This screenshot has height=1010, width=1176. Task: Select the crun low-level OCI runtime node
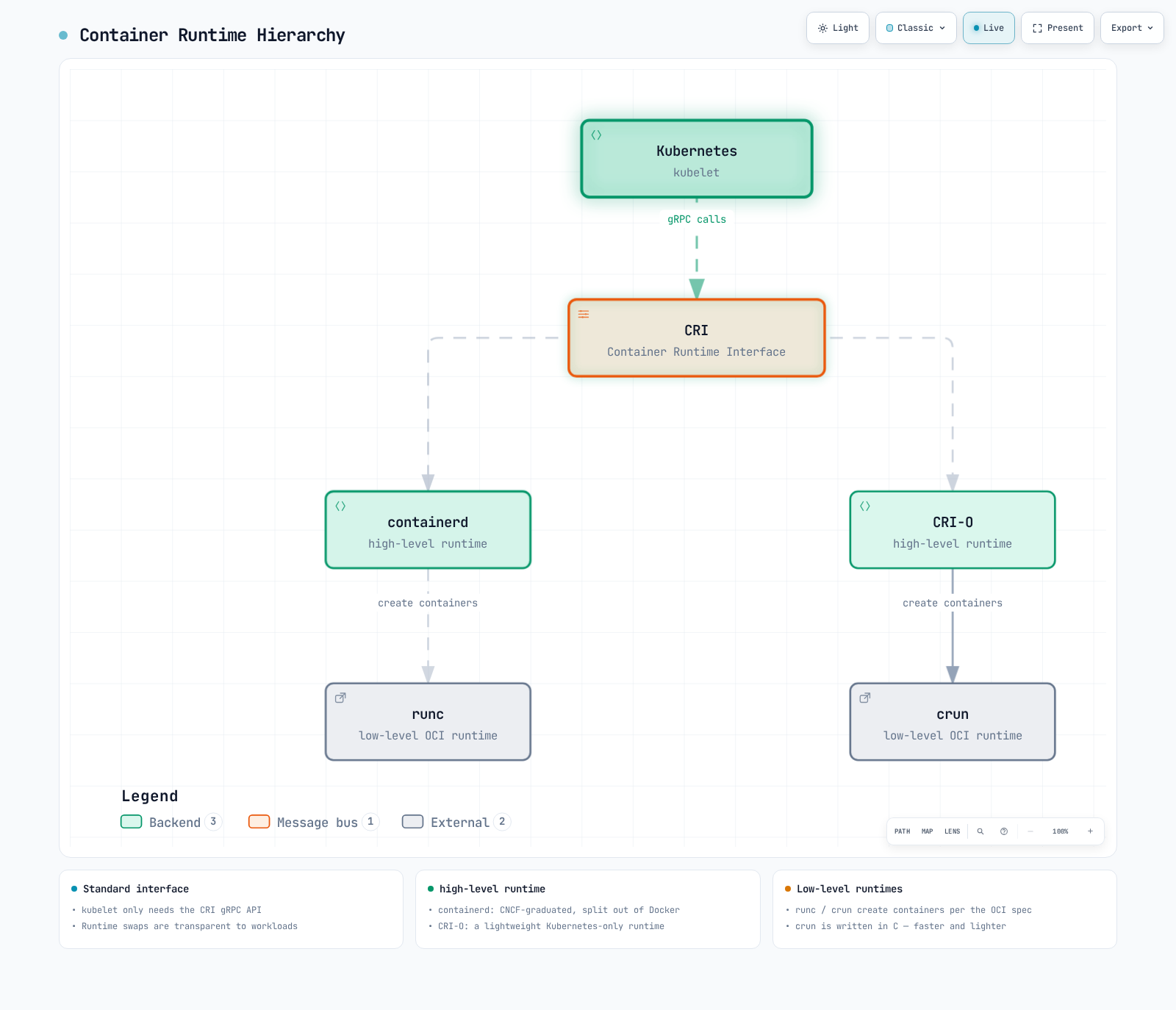pos(953,722)
